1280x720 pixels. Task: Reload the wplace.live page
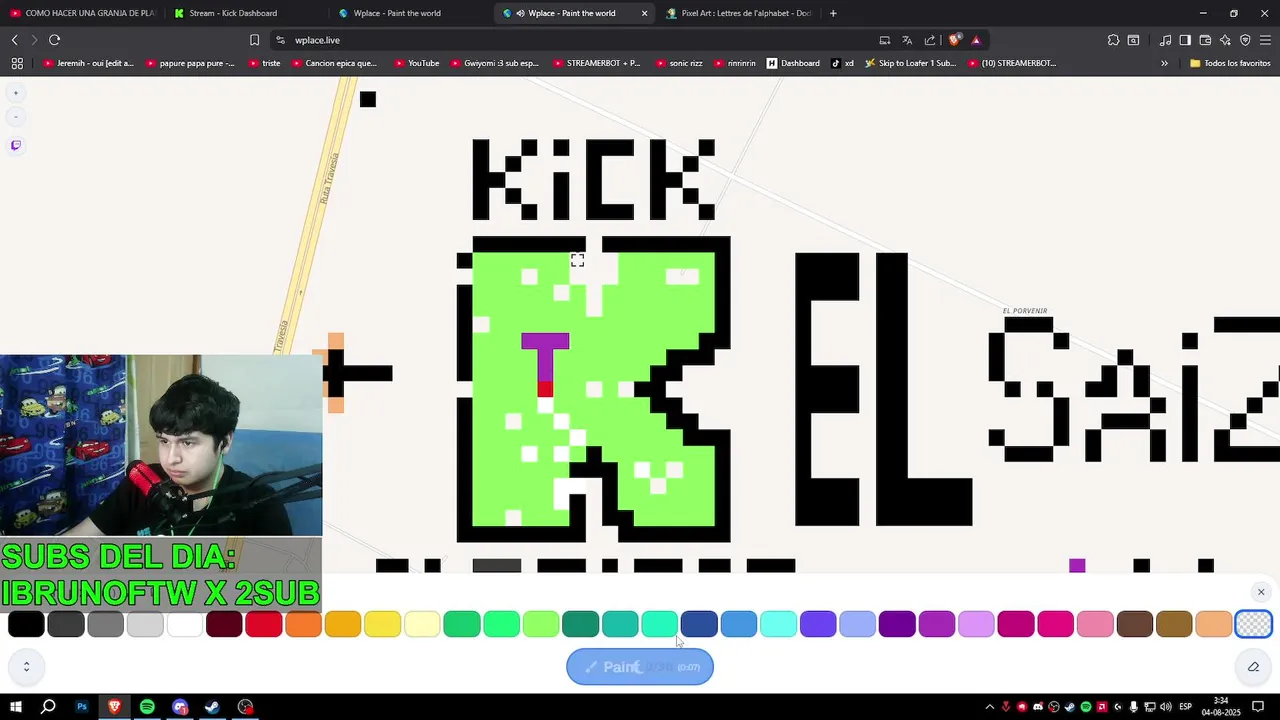[54, 40]
